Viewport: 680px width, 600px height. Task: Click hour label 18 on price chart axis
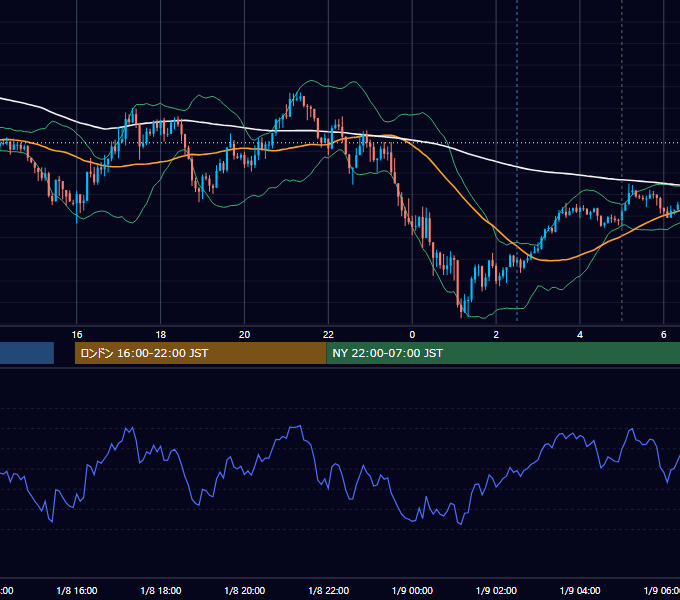[x=161, y=335]
